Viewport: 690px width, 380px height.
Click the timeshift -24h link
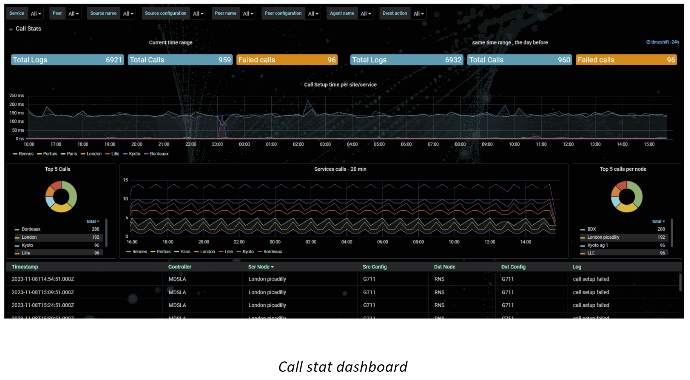pyautogui.click(x=663, y=42)
